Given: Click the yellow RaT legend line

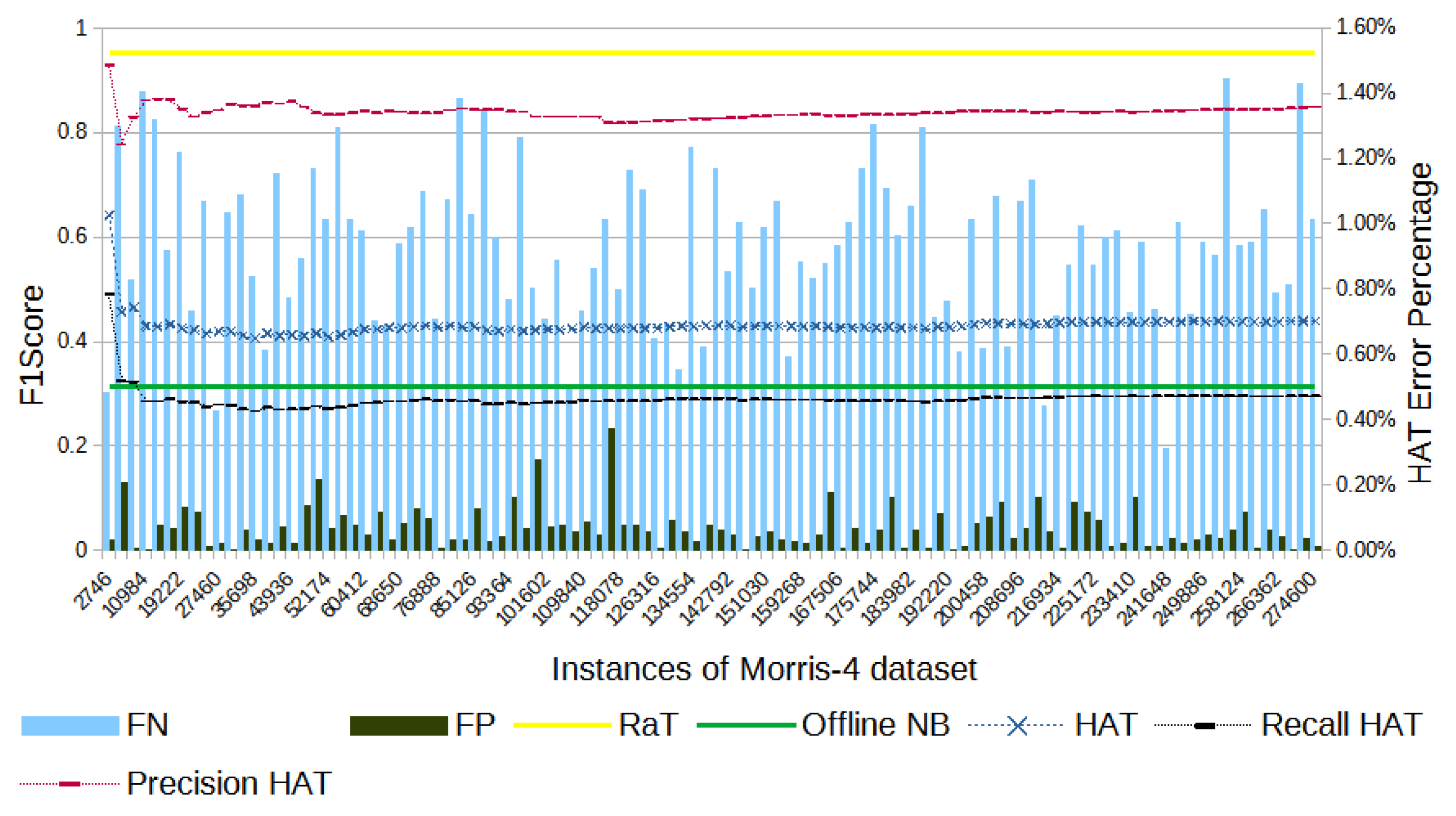Looking at the screenshot, I should pos(562,725).
